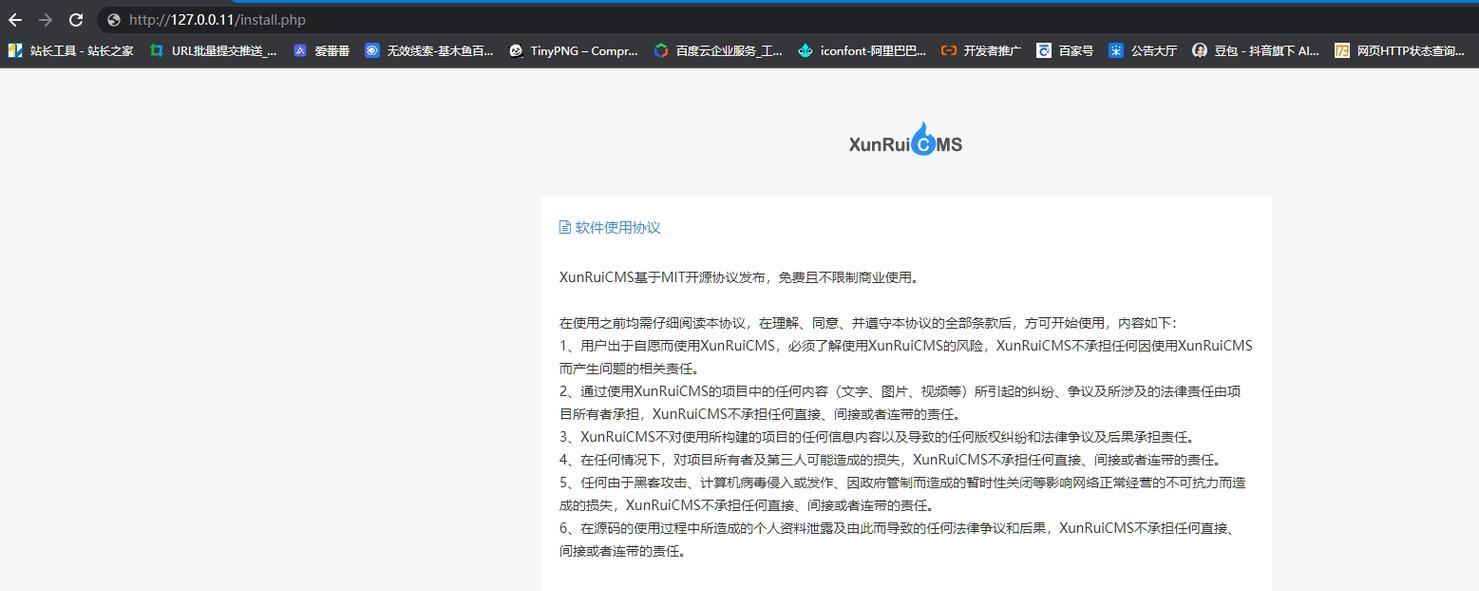1479x591 pixels.
Task: Open 网页HTTP状态查询 bookmark
Action: pos(1400,50)
